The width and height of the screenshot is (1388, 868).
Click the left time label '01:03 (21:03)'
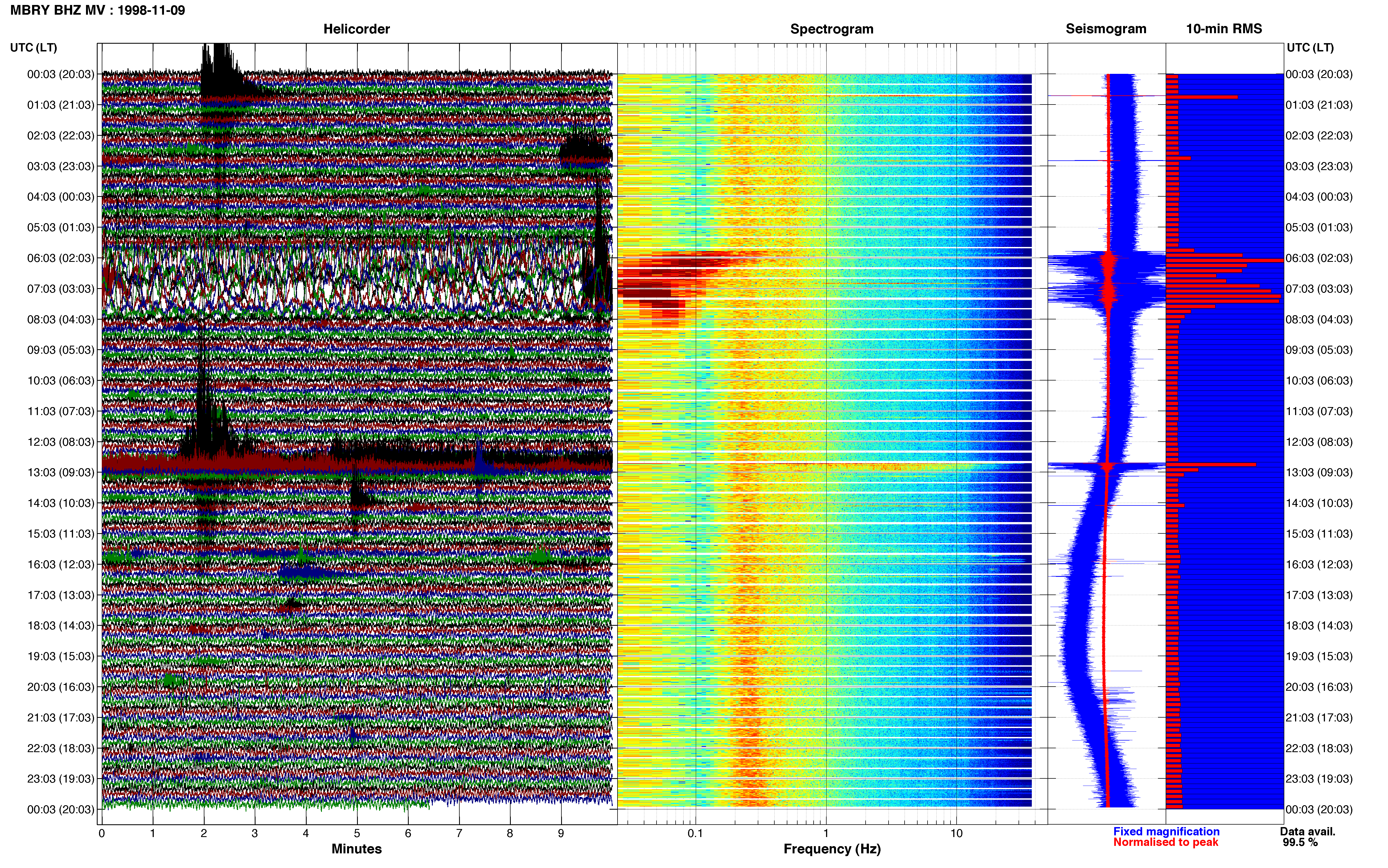click(x=61, y=105)
